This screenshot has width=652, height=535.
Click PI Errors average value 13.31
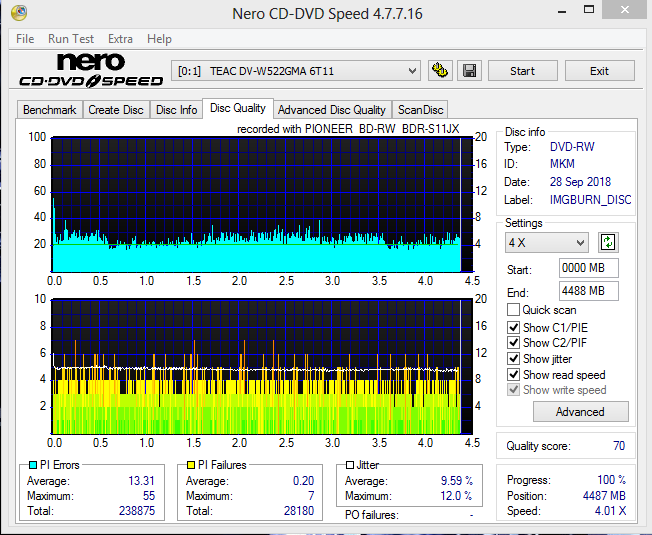point(141,481)
